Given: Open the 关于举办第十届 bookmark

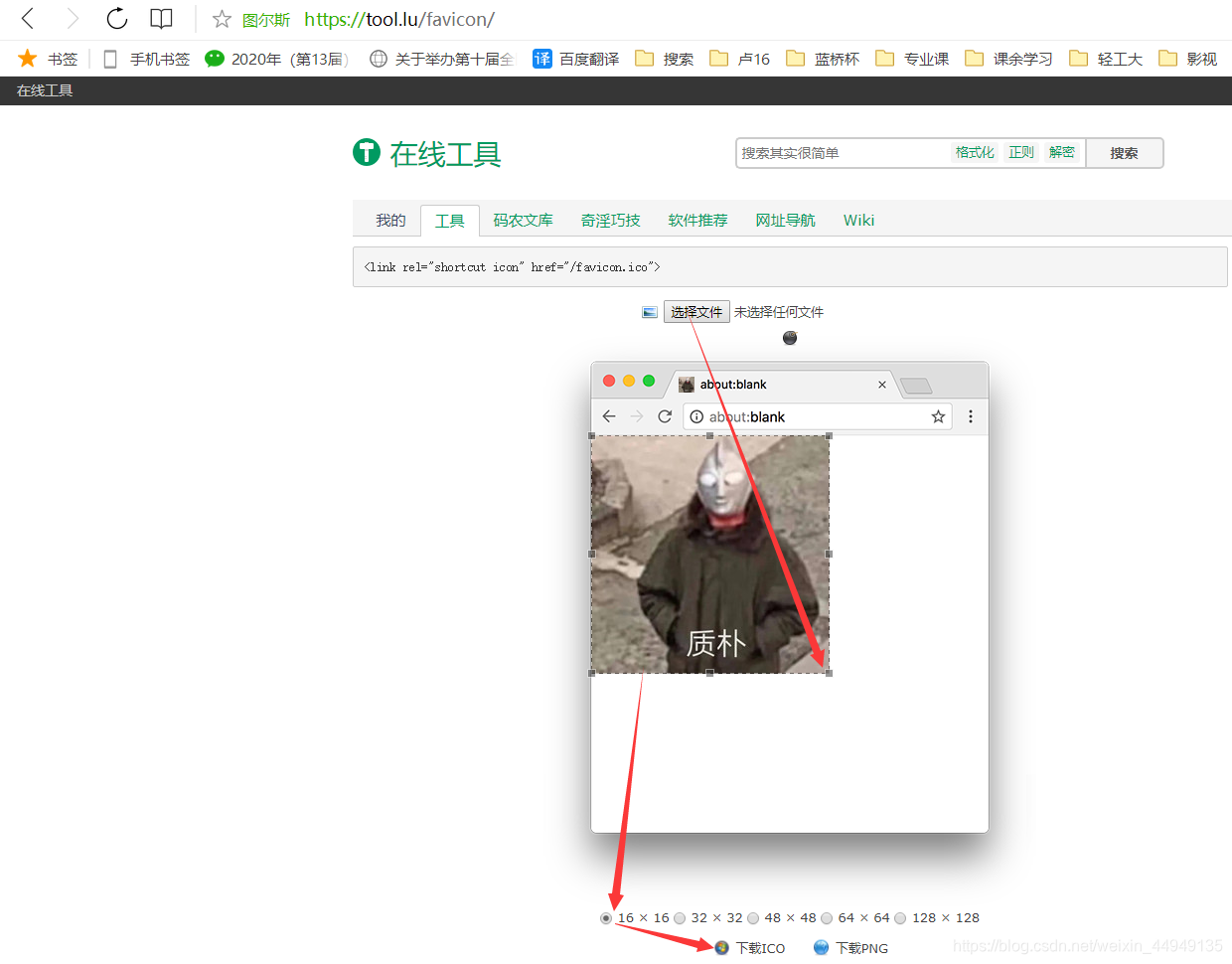Looking at the screenshot, I should point(442,59).
